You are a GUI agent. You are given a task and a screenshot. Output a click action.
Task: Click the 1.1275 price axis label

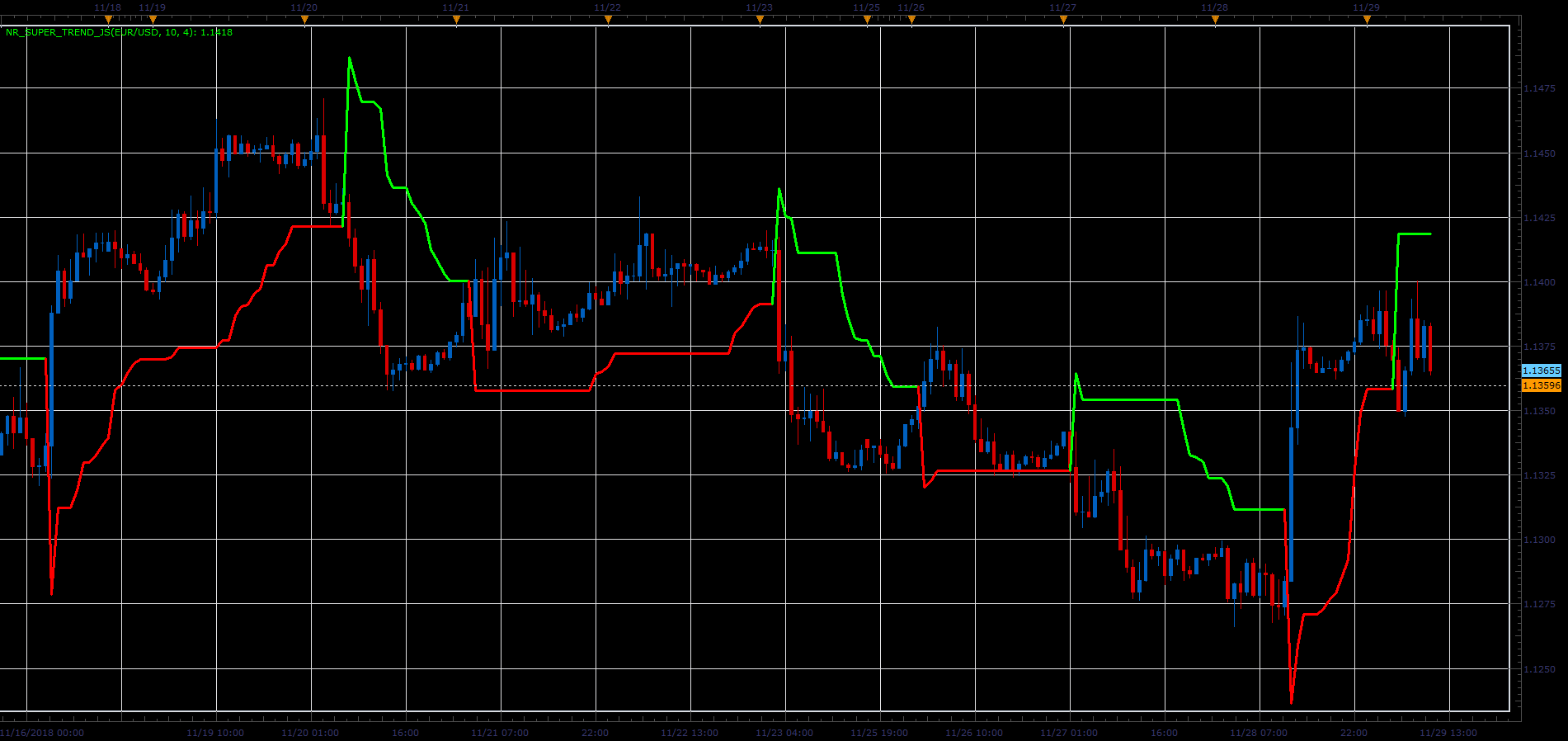tap(1539, 604)
